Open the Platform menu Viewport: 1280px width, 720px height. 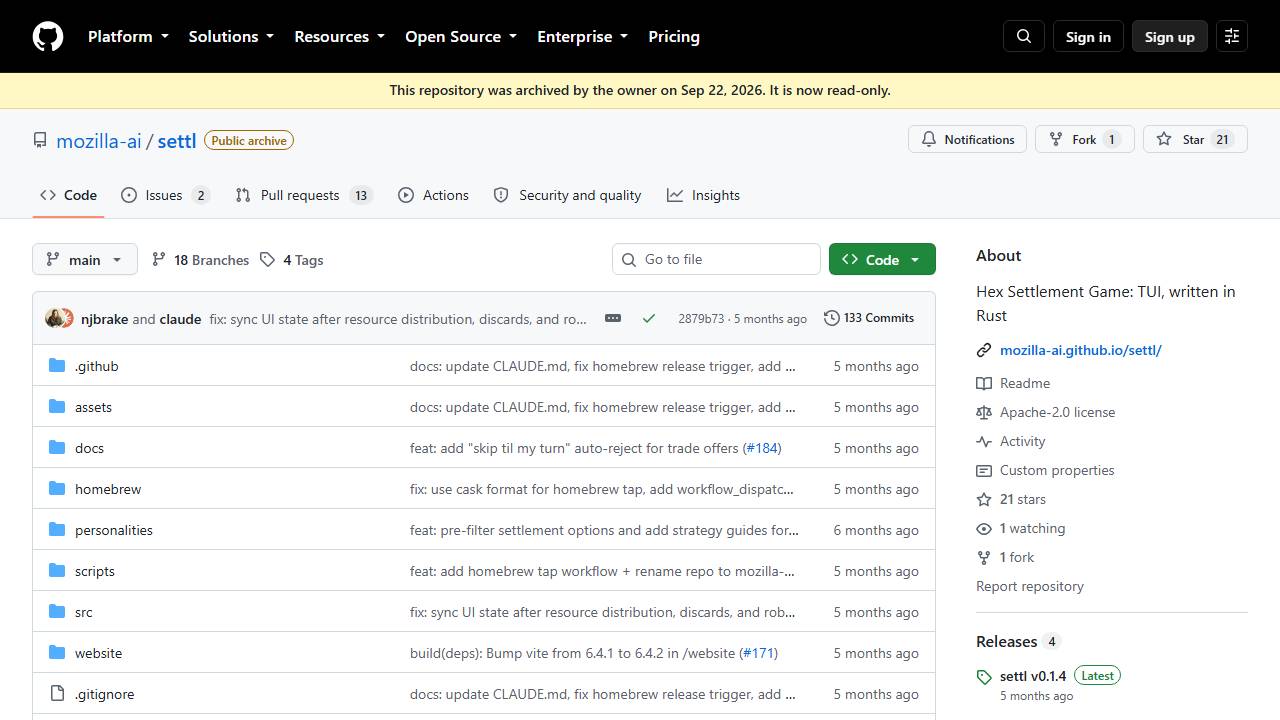tap(128, 37)
